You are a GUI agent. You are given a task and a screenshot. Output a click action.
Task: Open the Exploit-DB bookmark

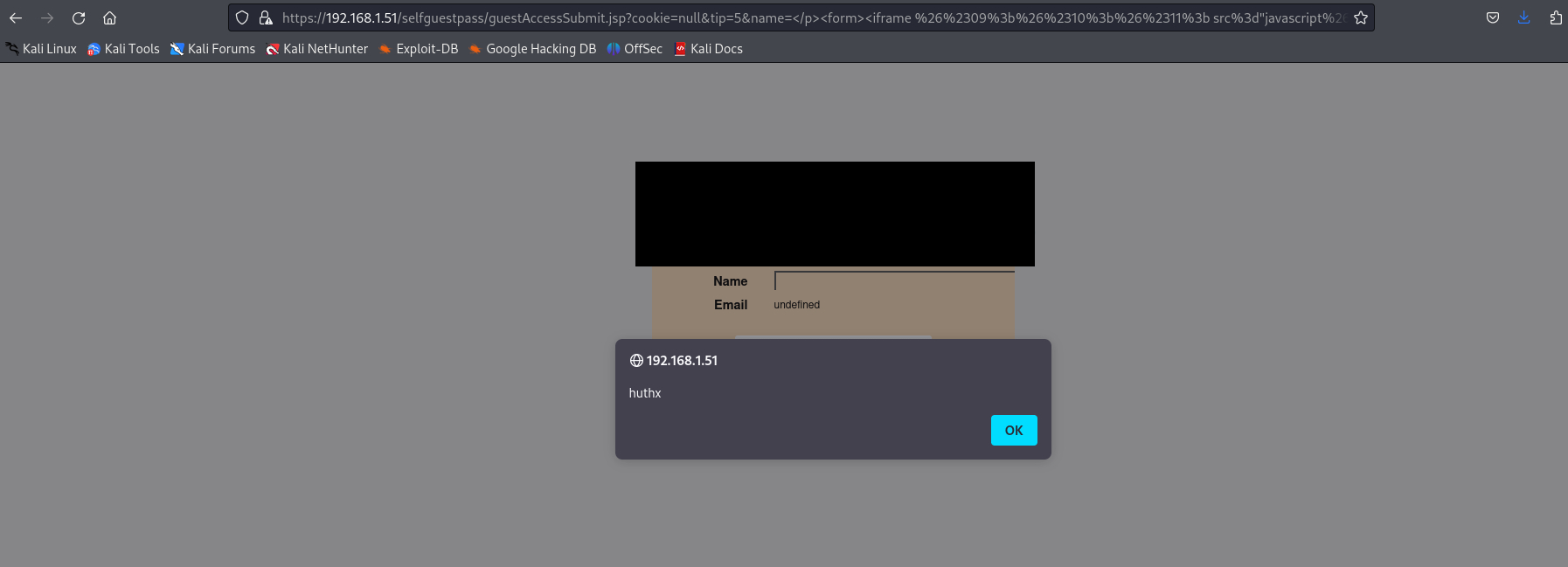click(419, 49)
